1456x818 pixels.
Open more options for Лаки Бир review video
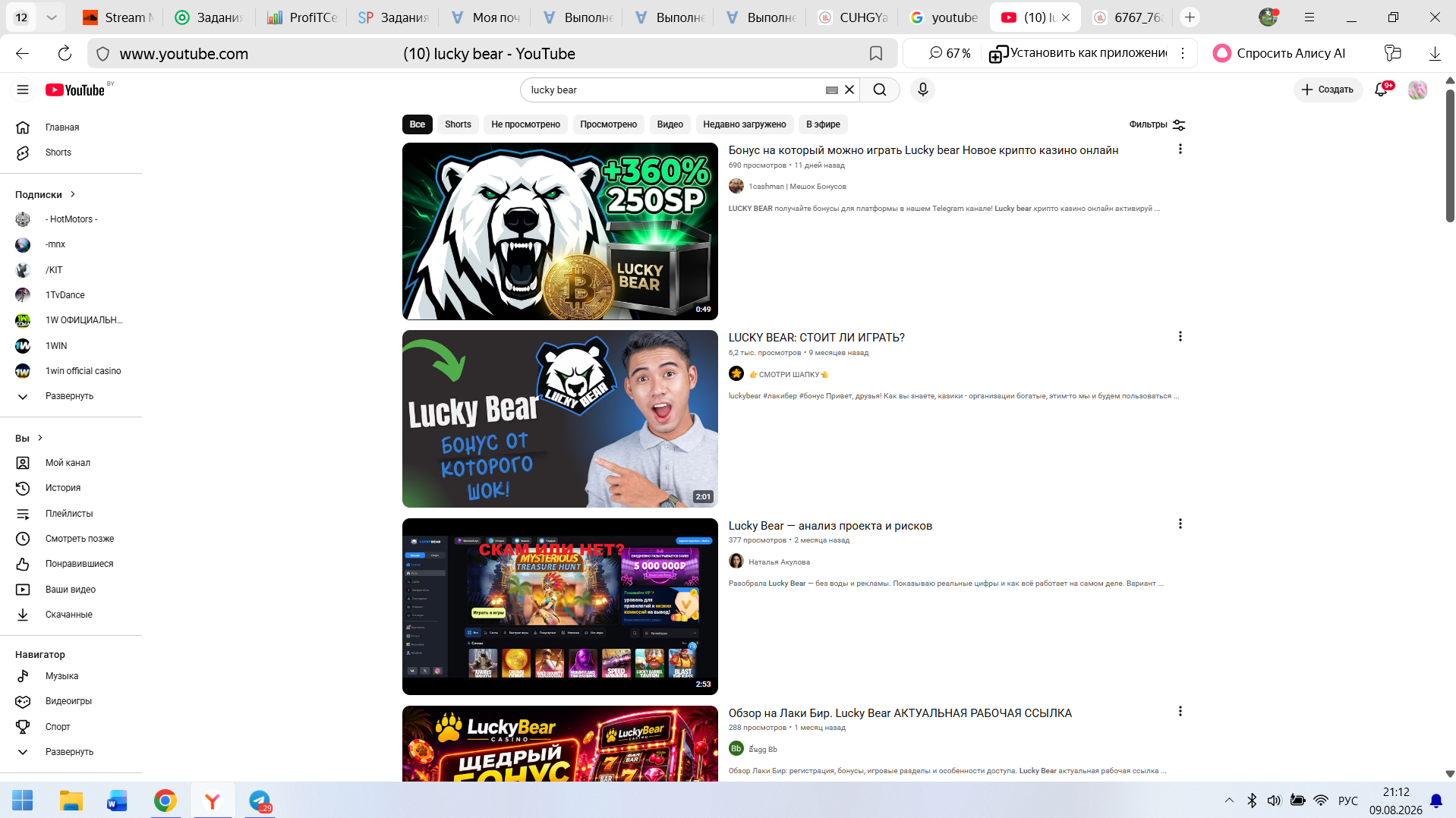click(x=1180, y=712)
